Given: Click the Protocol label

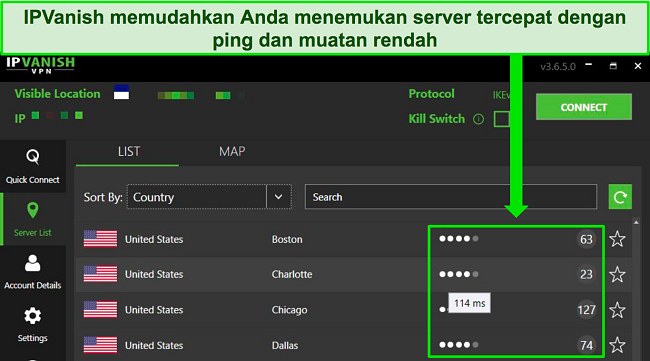Looking at the screenshot, I should pyautogui.click(x=432, y=94).
